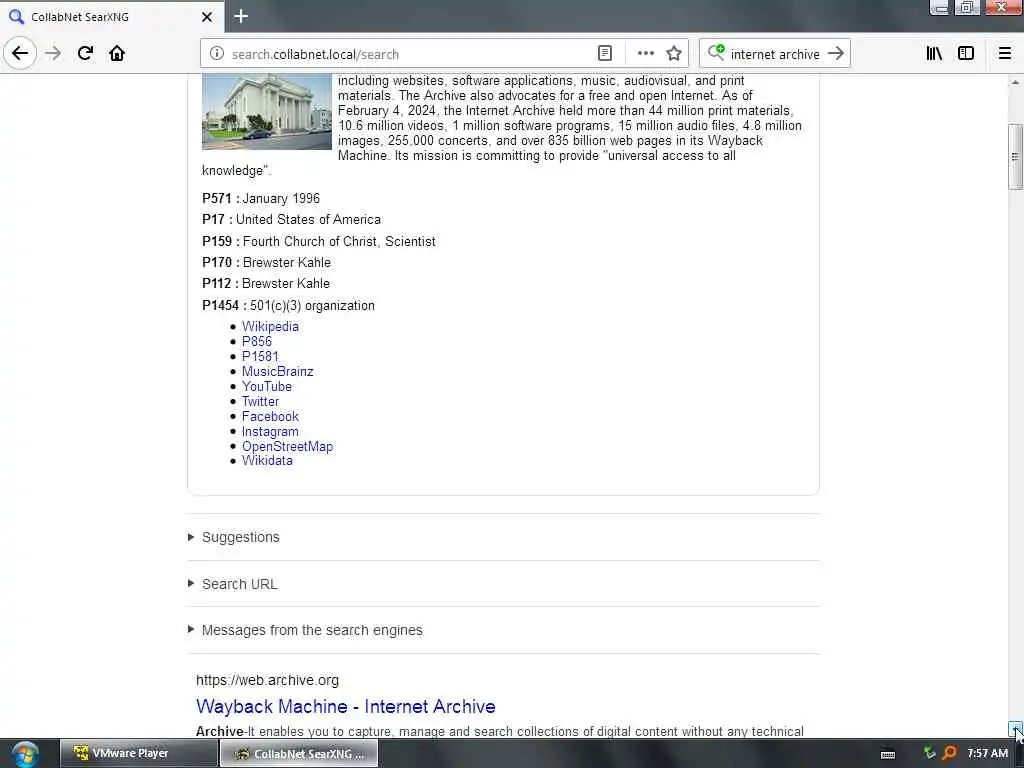This screenshot has width=1024, height=768.
Task: Open the Wikidata link
Action: pyautogui.click(x=267, y=460)
